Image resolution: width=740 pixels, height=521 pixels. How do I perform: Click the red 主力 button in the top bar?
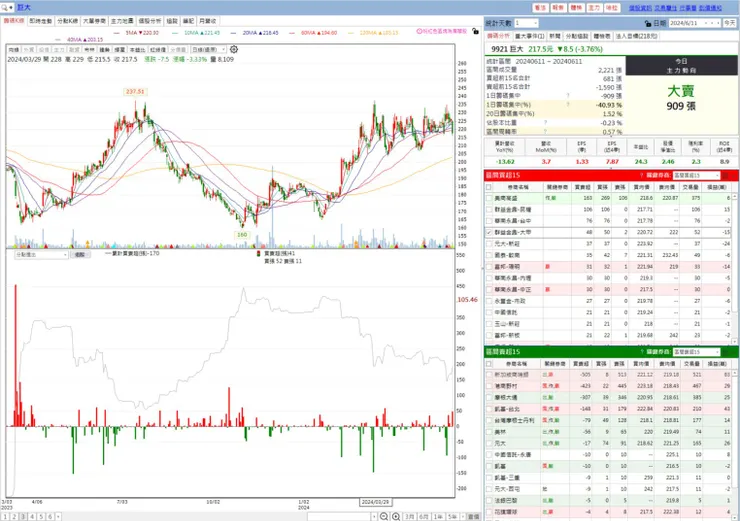coord(594,8)
